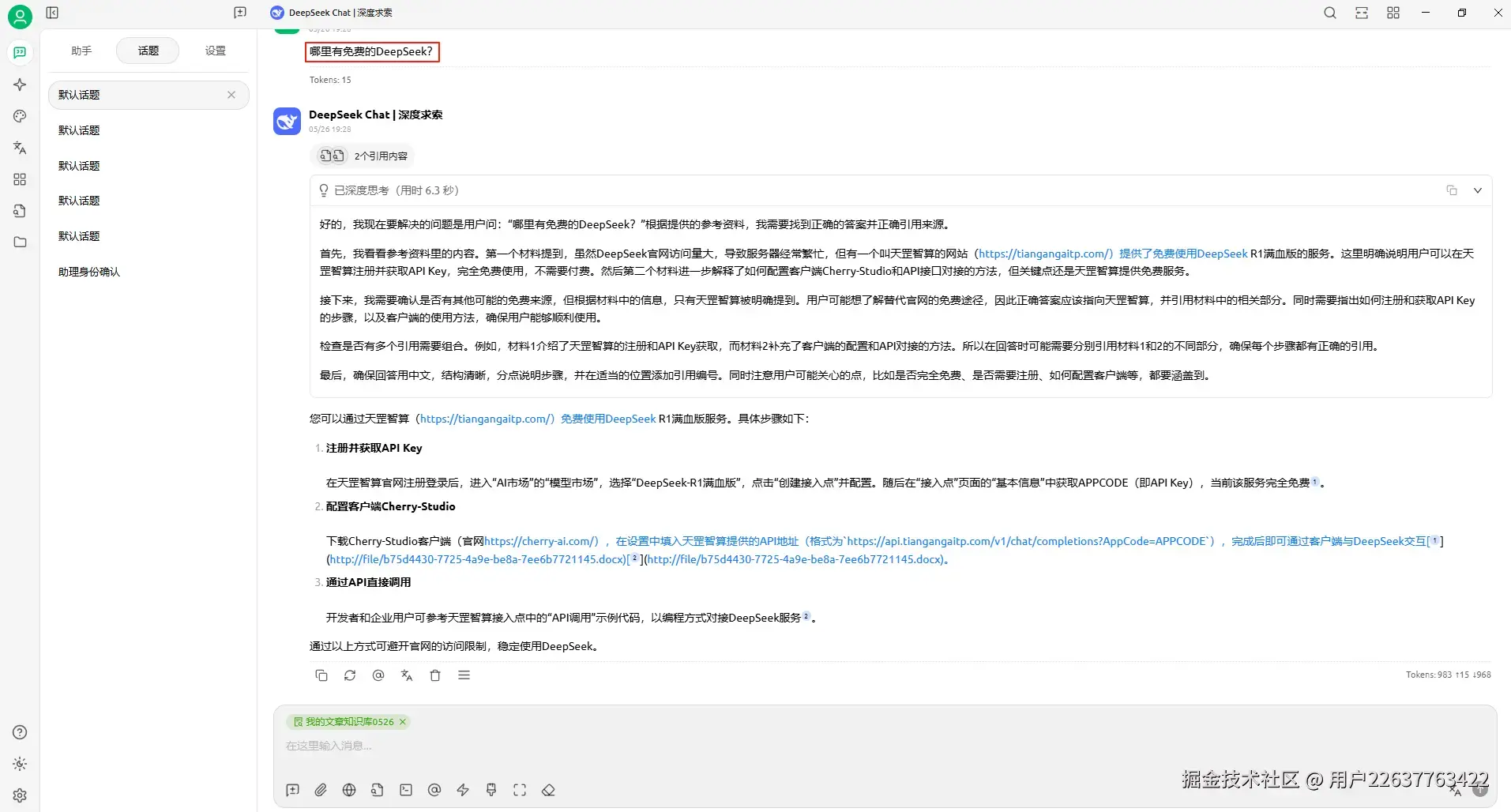The width and height of the screenshot is (1511, 812).
Task: Click the DeepSeek whale avatar on message
Action: point(287,121)
